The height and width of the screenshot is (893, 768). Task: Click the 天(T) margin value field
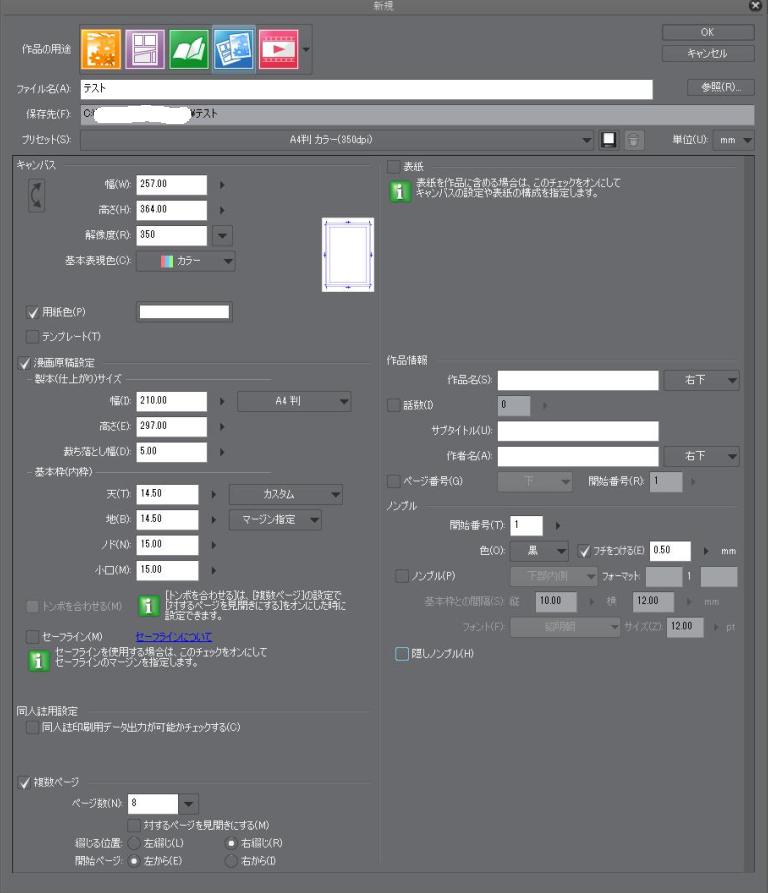tap(167, 494)
